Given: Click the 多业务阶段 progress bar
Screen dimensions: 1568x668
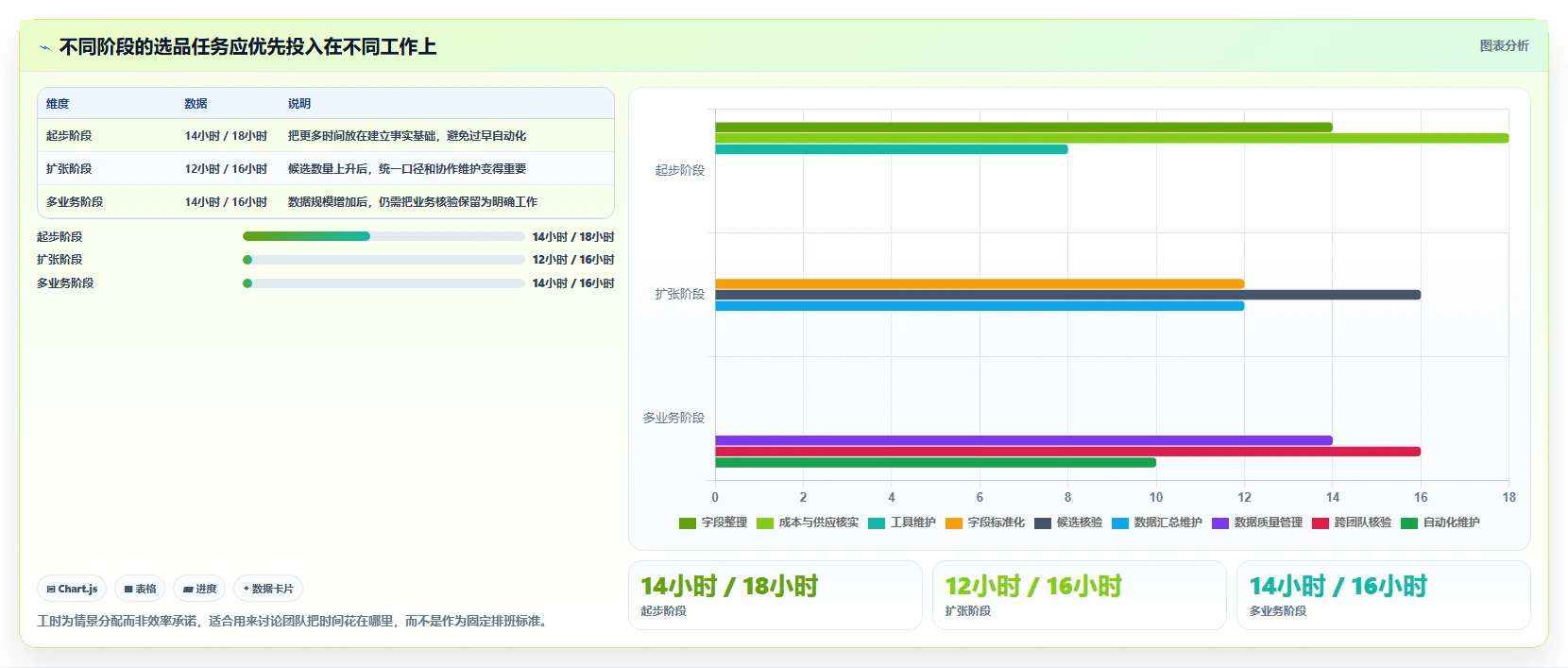Looking at the screenshot, I should 383,283.
